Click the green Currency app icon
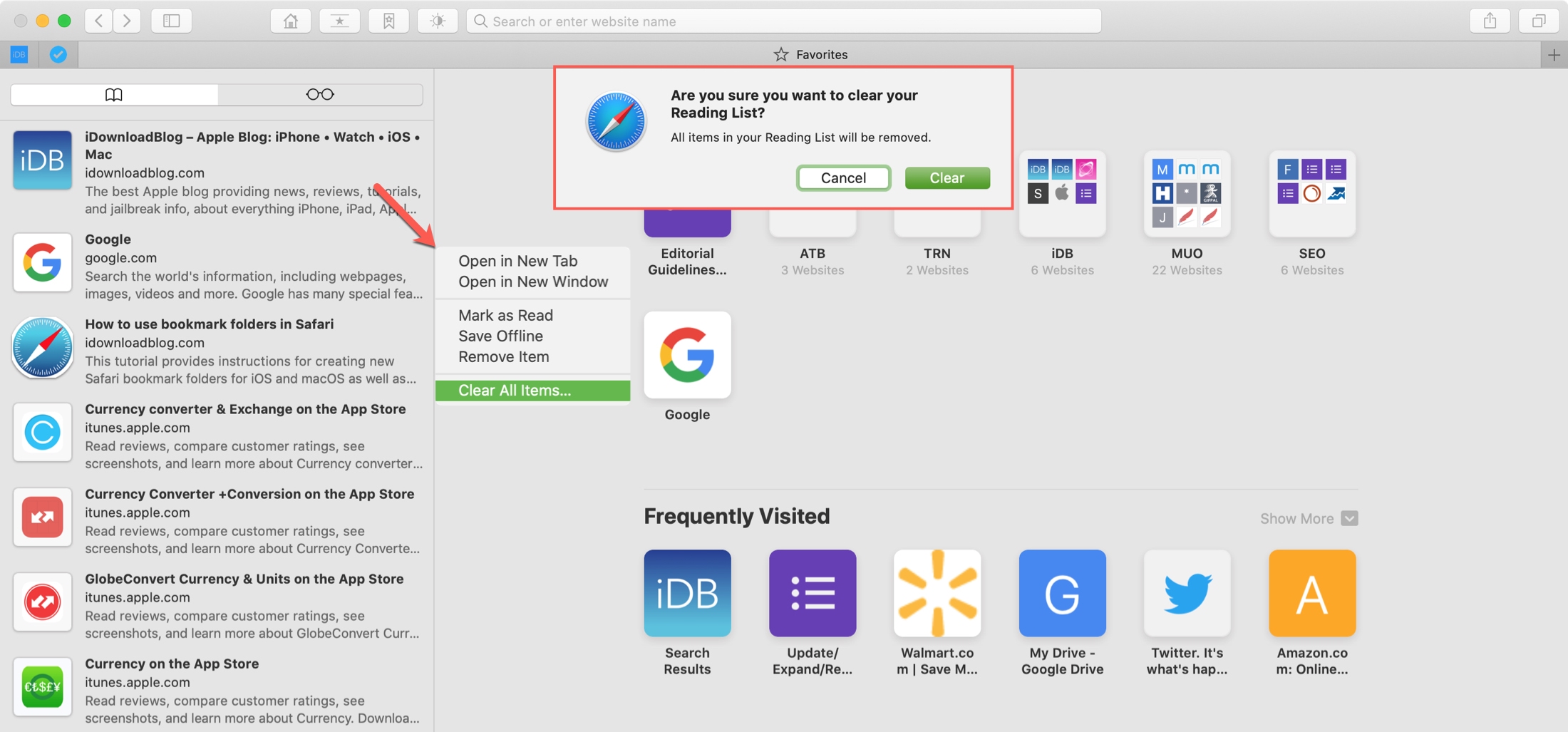 tap(42, 686)
